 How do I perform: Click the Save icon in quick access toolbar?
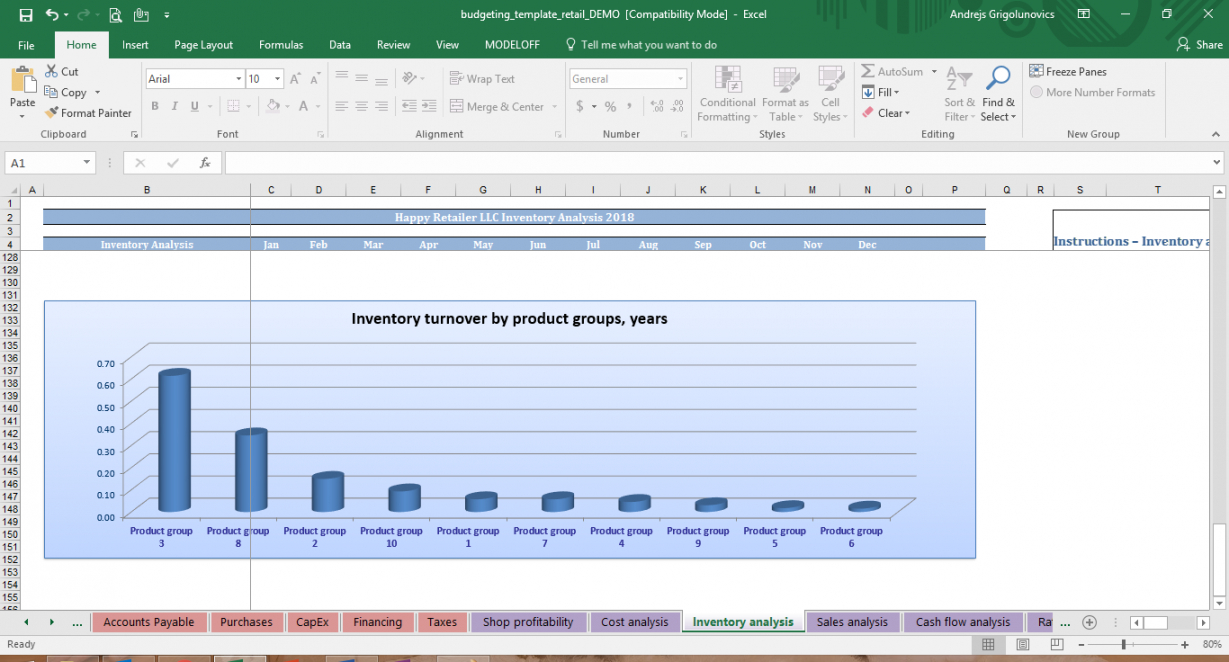point(26,15)
